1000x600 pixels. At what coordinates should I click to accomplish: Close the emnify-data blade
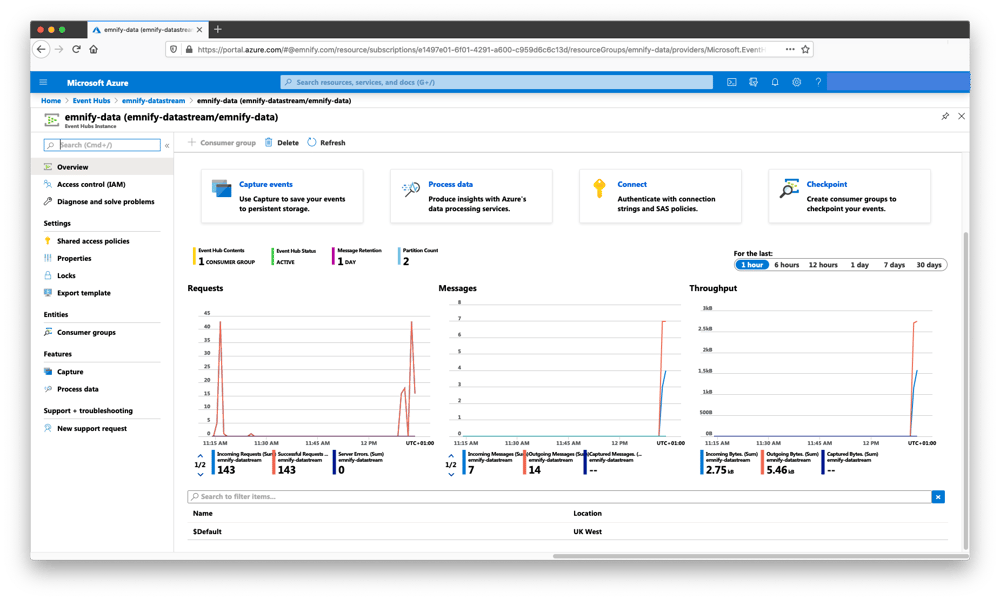(x=961, y=116)
